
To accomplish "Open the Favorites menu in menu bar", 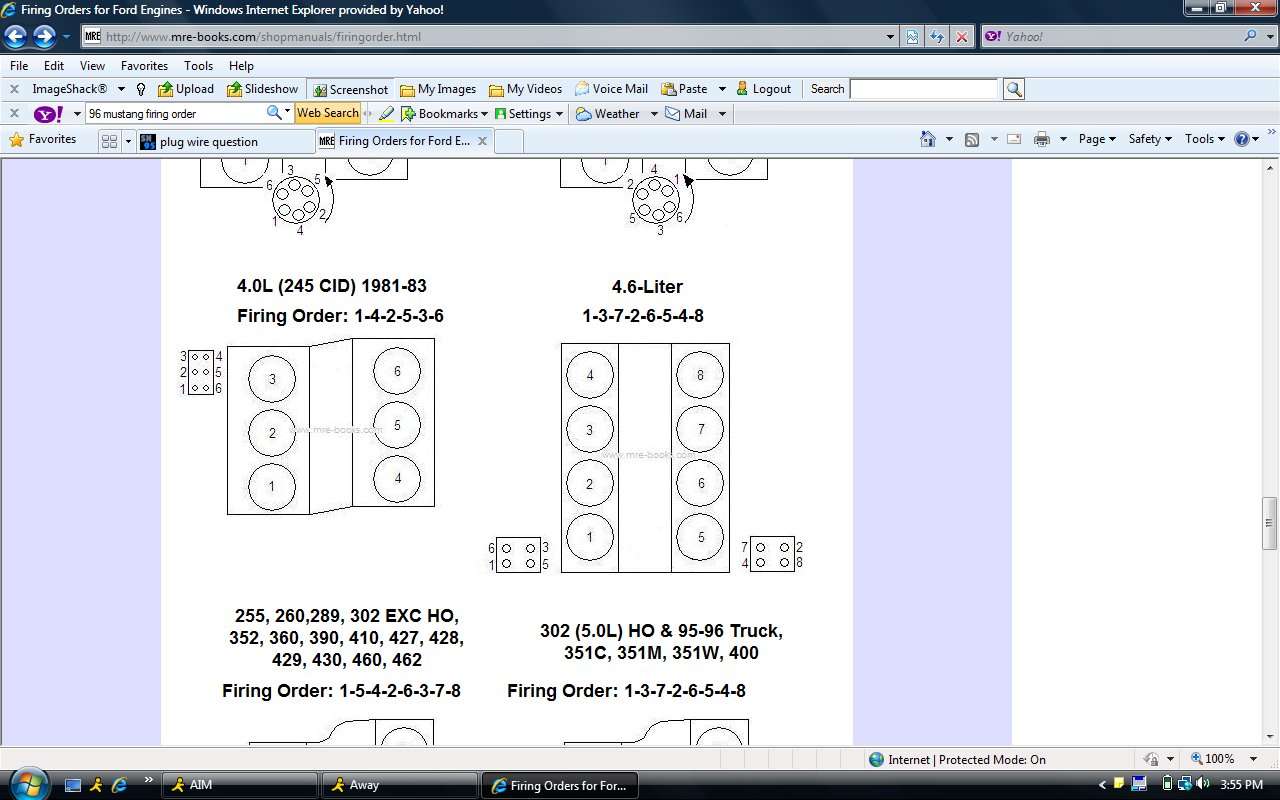I will pos(144,65).
